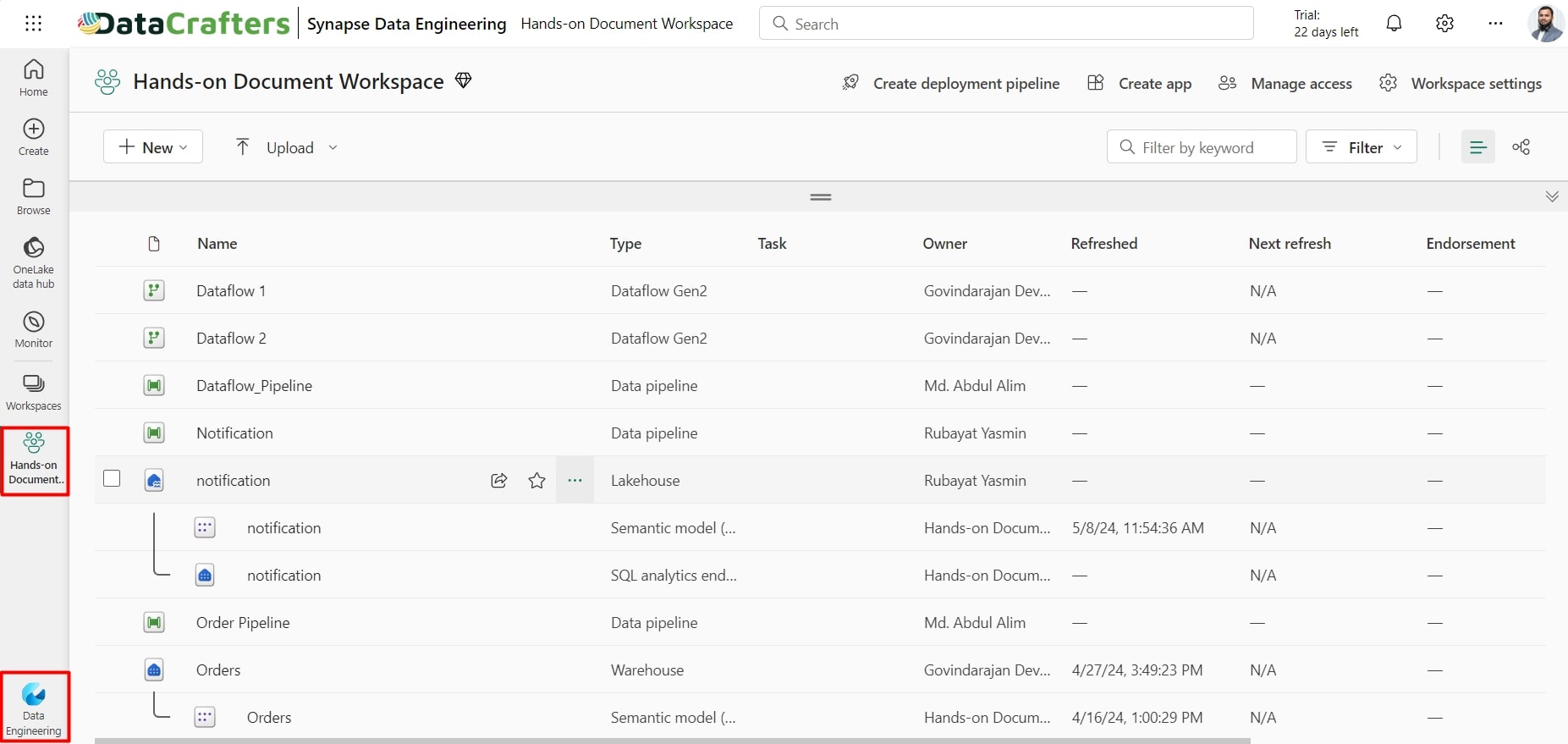1568x744 pixels.
Task: Open the Browse navigation item
Action: [34, 196]
